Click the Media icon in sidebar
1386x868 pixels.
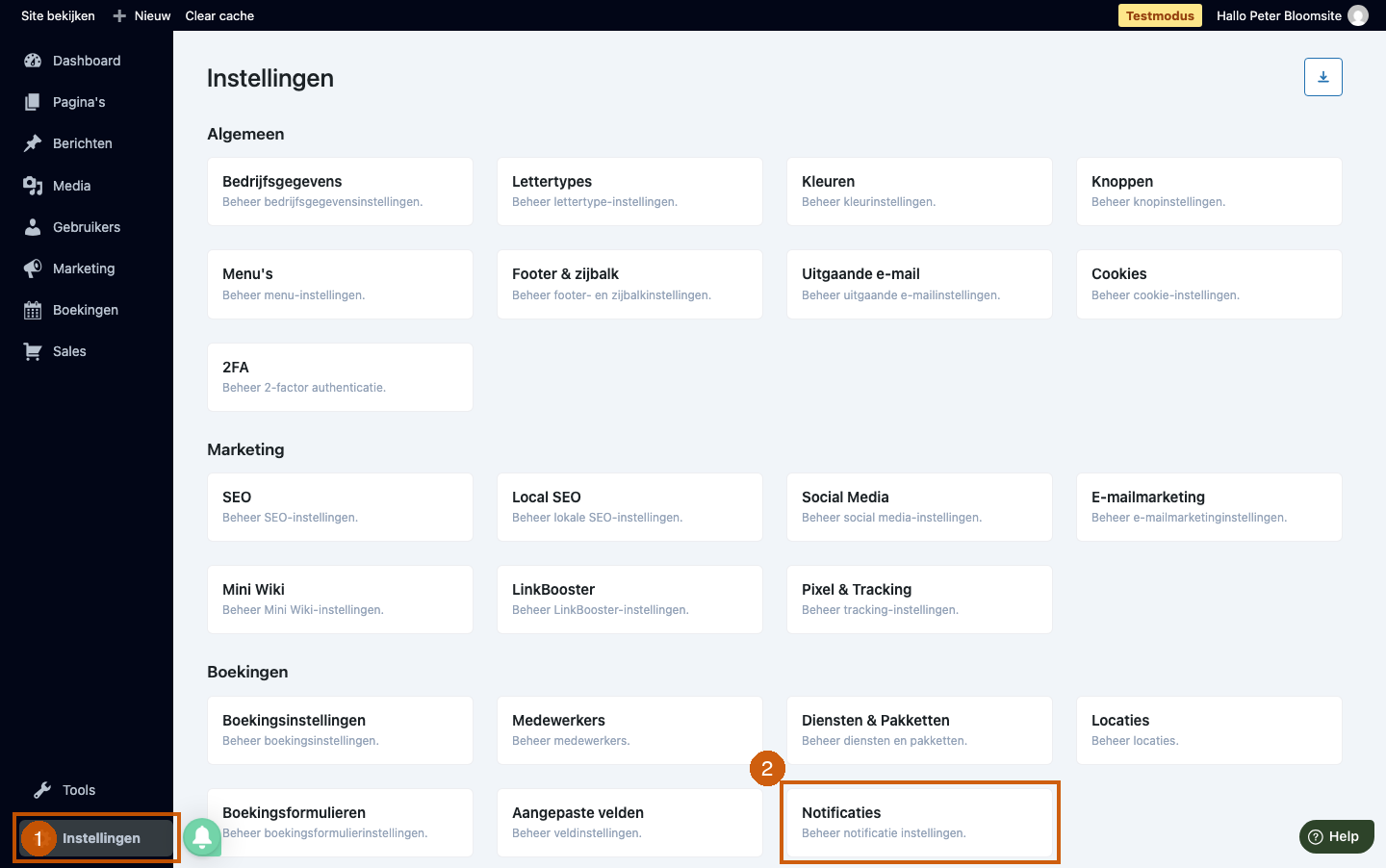tap(33, 186)
